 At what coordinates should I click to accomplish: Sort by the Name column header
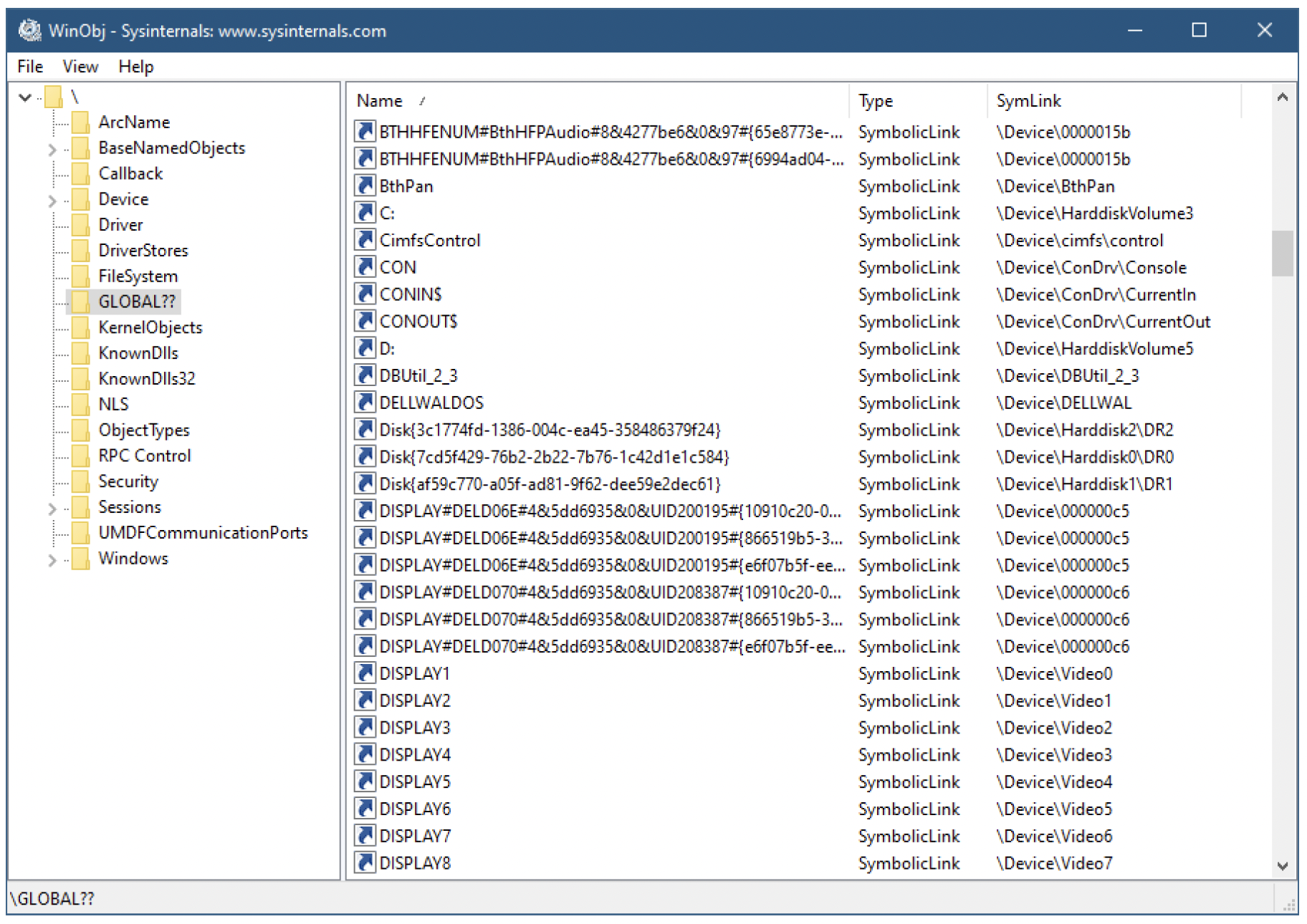tap(599, 101)
